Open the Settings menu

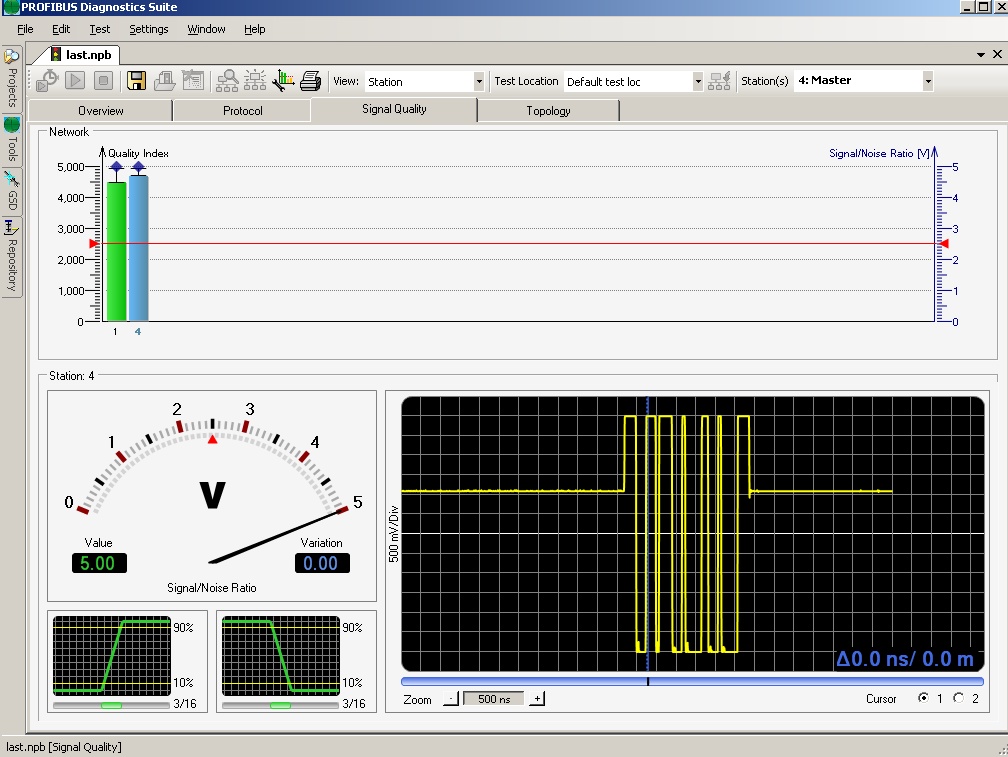[x=148, y=29]
